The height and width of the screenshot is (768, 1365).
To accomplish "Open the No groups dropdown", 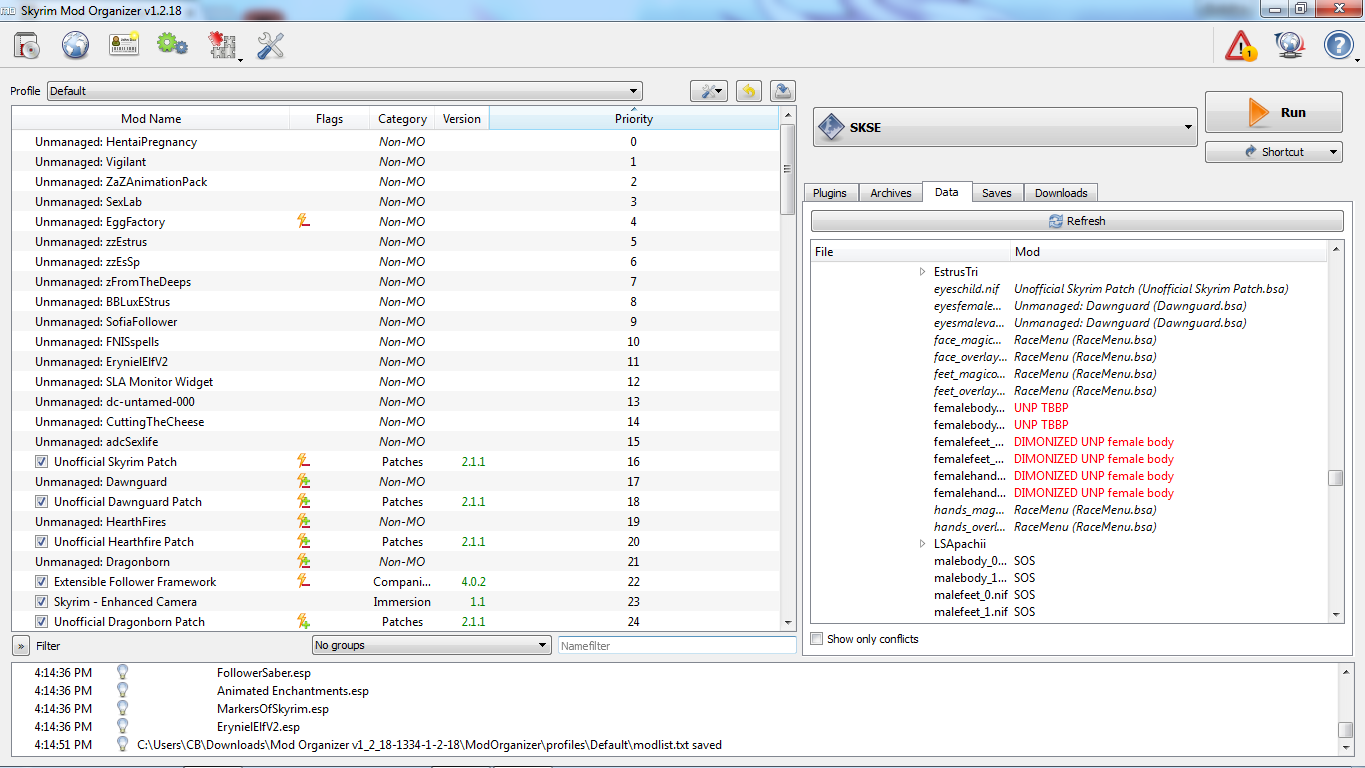I will (432, 646).
